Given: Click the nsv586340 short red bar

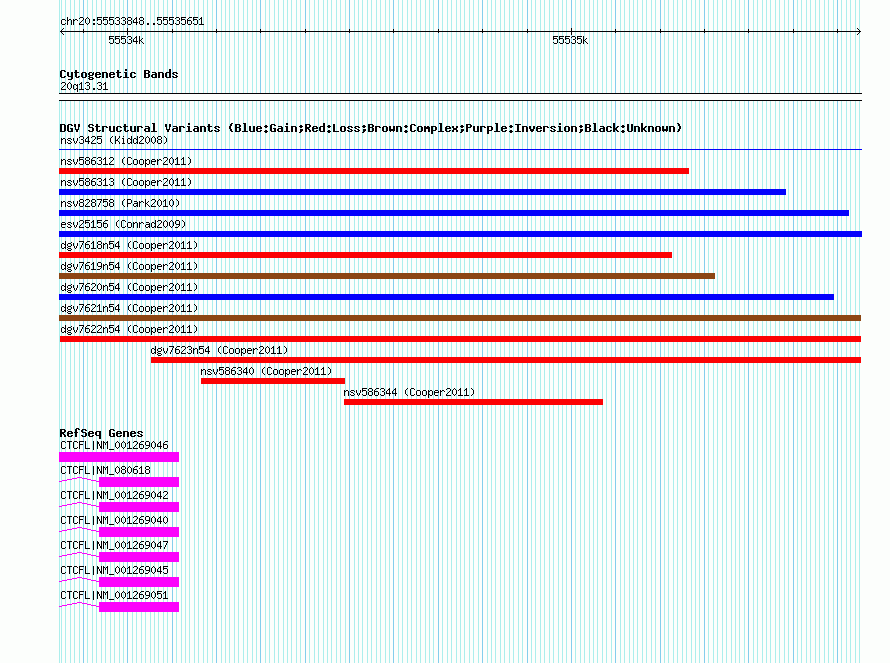Looking at the screenshot, I should (x=273, y=381).
